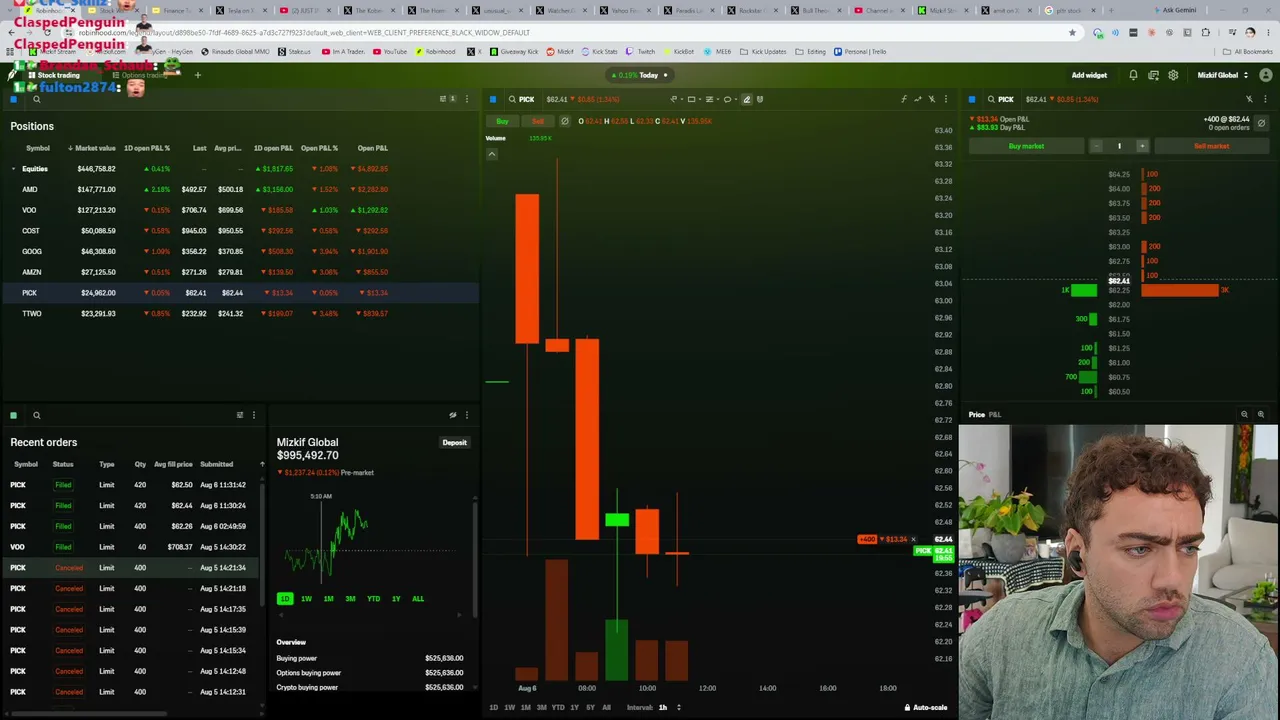Image resolution: width=1280 pixels, height=720 pixels.
Task: Click the messages icon next to the bell
Action: (1153, 75)
